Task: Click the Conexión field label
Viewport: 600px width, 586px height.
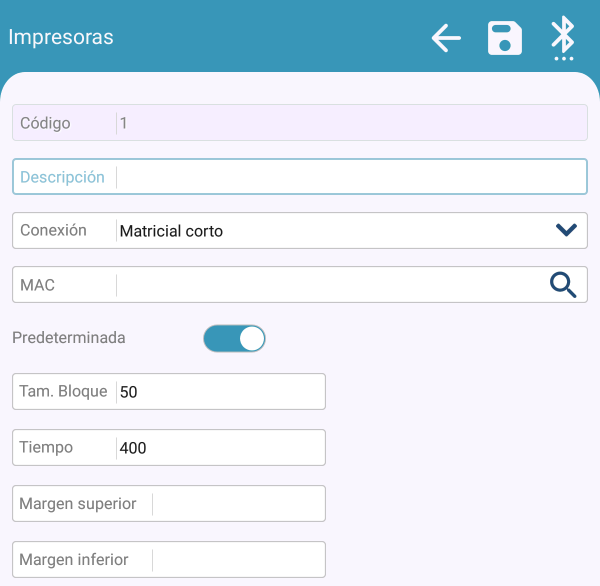Action: [x=53, y=230]
